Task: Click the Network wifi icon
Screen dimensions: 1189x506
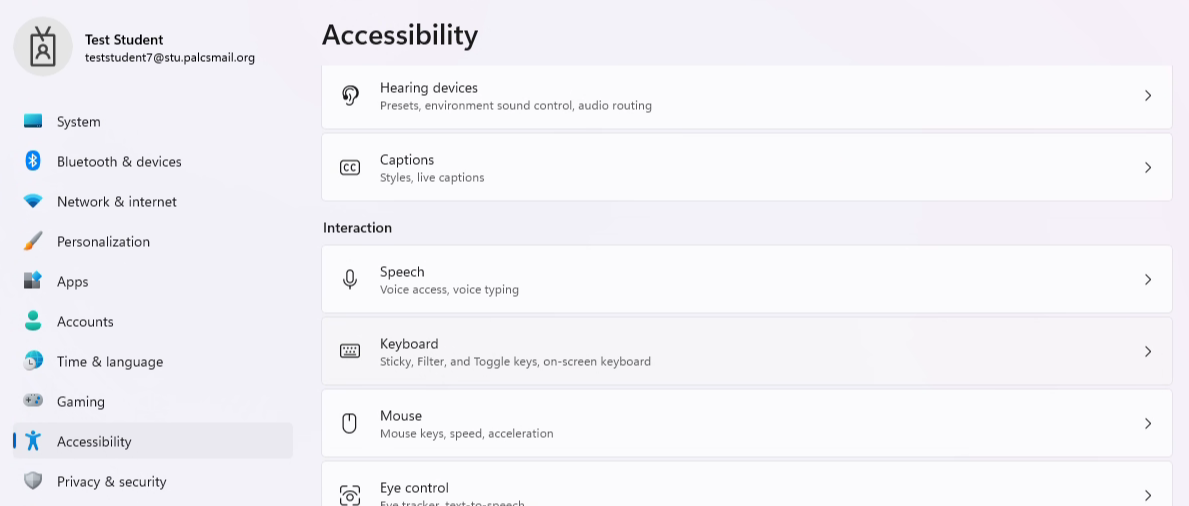Action: click(x=33, y=201)
